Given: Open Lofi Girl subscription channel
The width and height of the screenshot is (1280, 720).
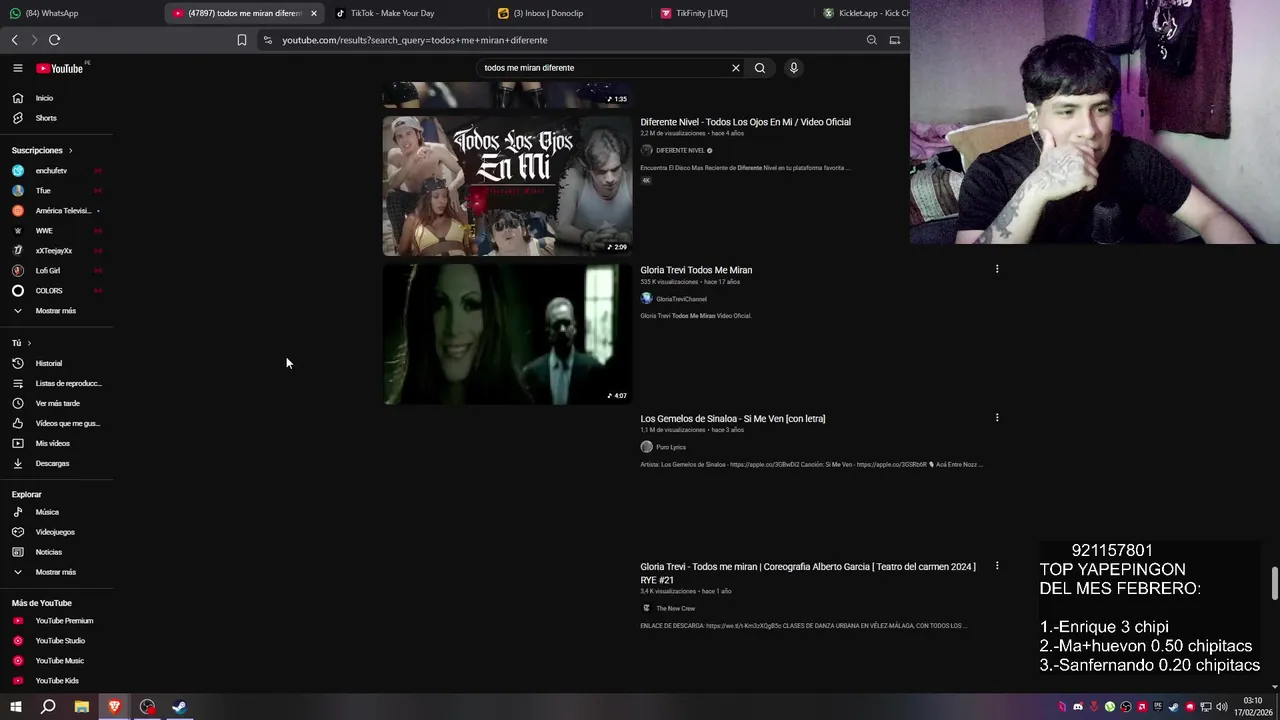Looking at the screenshot, I should point(56,271).
